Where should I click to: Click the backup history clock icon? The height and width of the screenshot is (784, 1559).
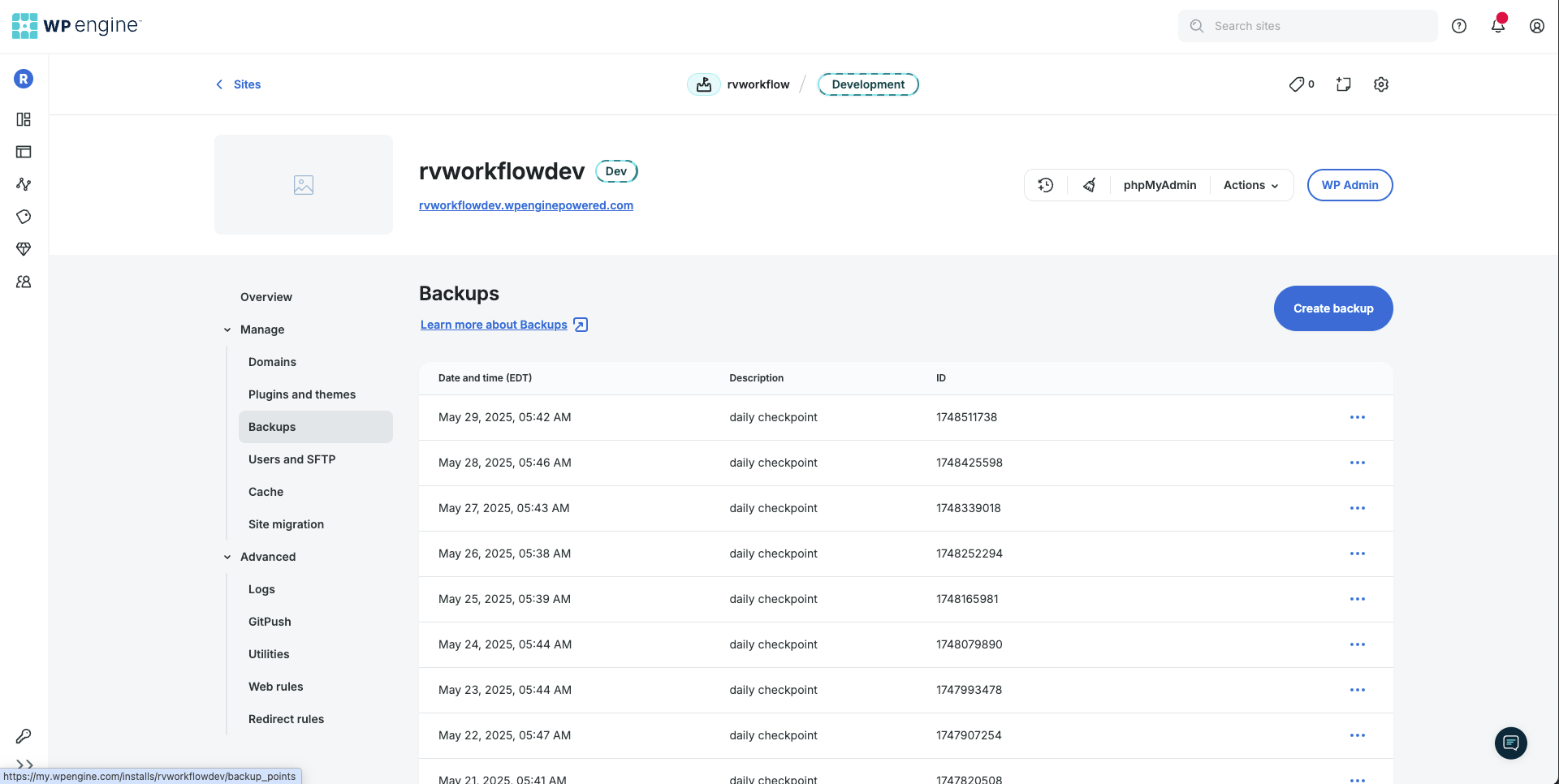click(1046, 185)
